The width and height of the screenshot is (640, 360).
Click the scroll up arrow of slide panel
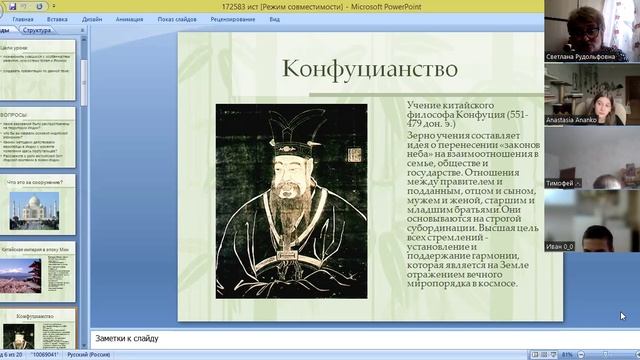[x=84, y=40]
